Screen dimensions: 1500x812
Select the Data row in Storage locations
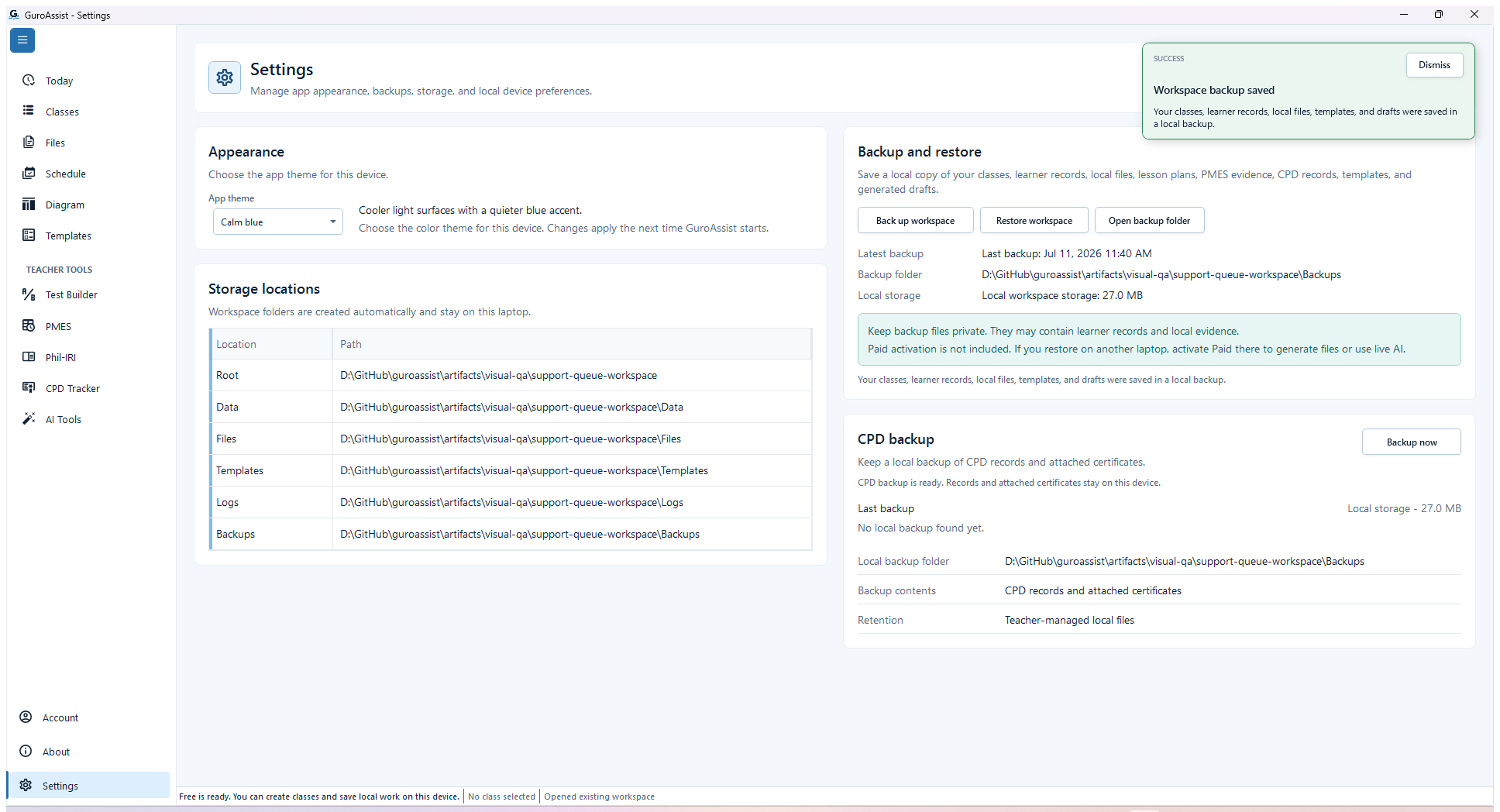(511, 407)
